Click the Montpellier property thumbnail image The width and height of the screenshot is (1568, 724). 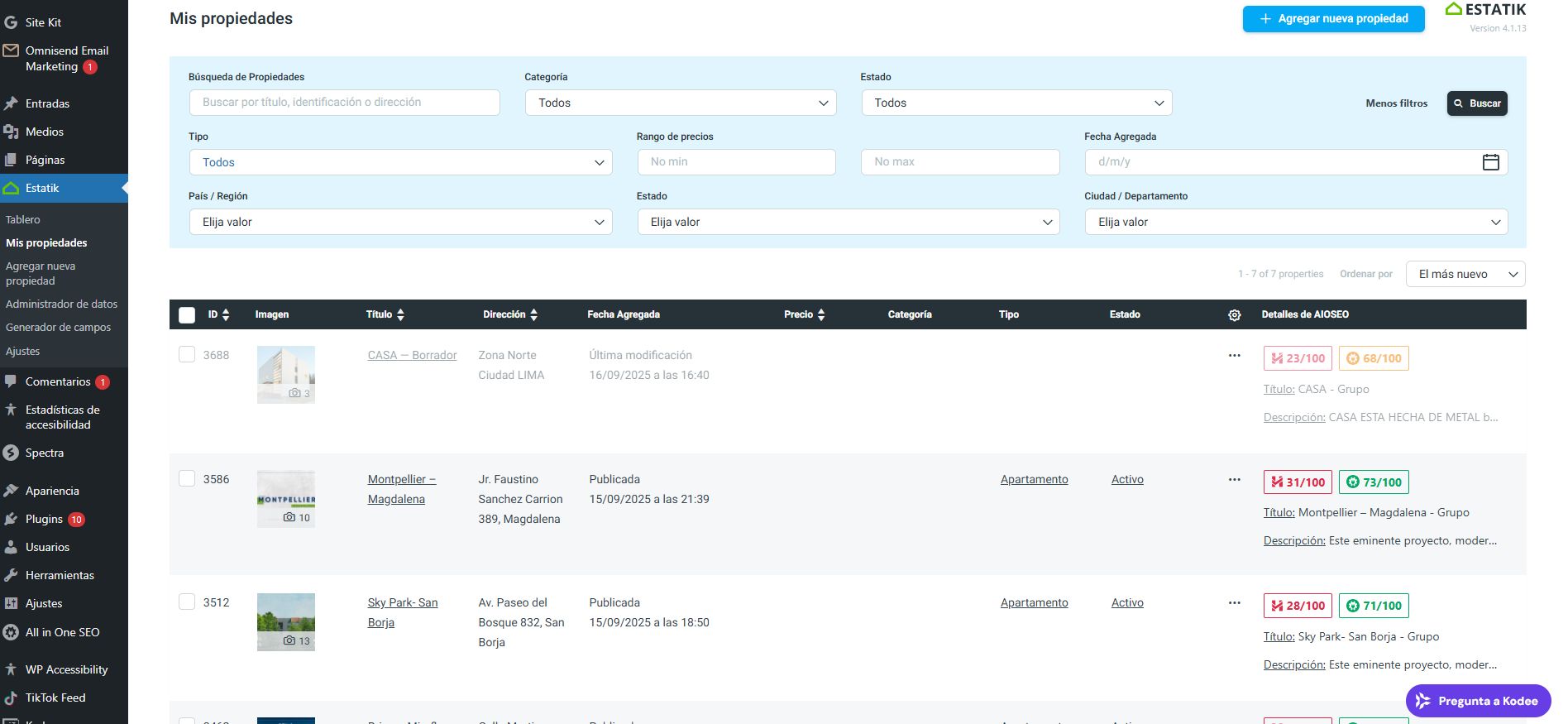coord(286,499)
